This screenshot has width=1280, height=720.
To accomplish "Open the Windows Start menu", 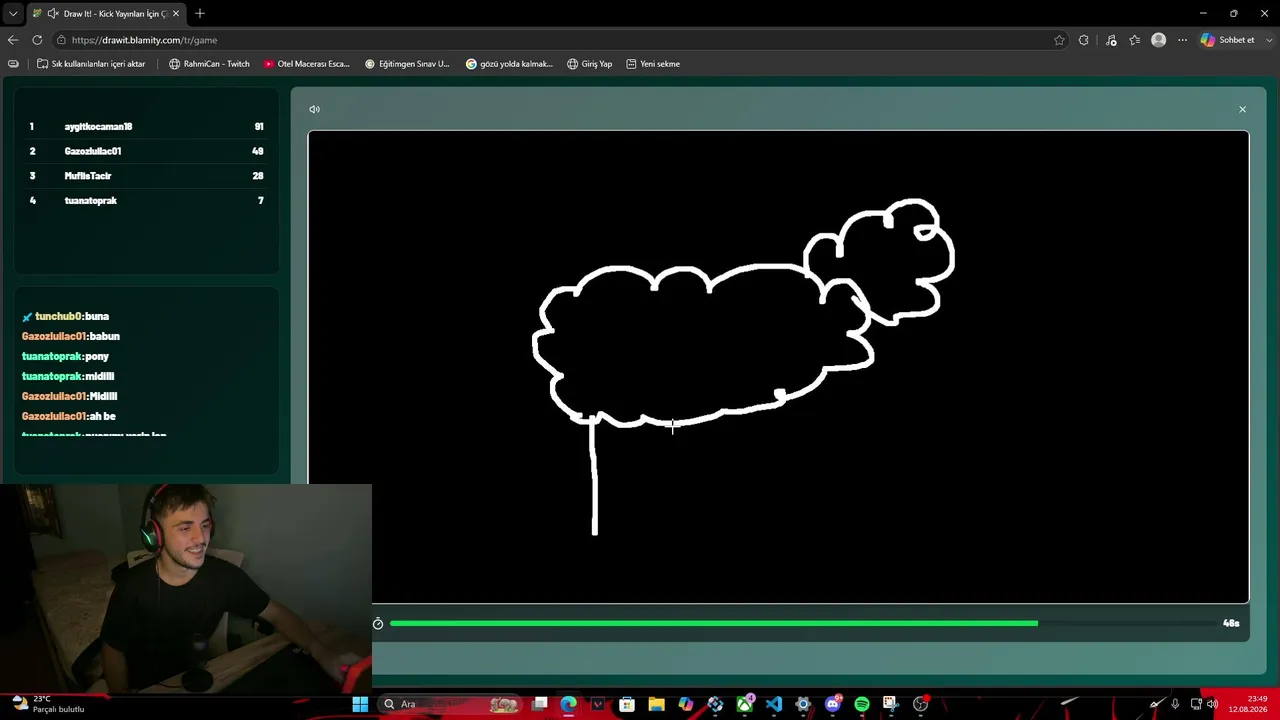I will (360, 704).
